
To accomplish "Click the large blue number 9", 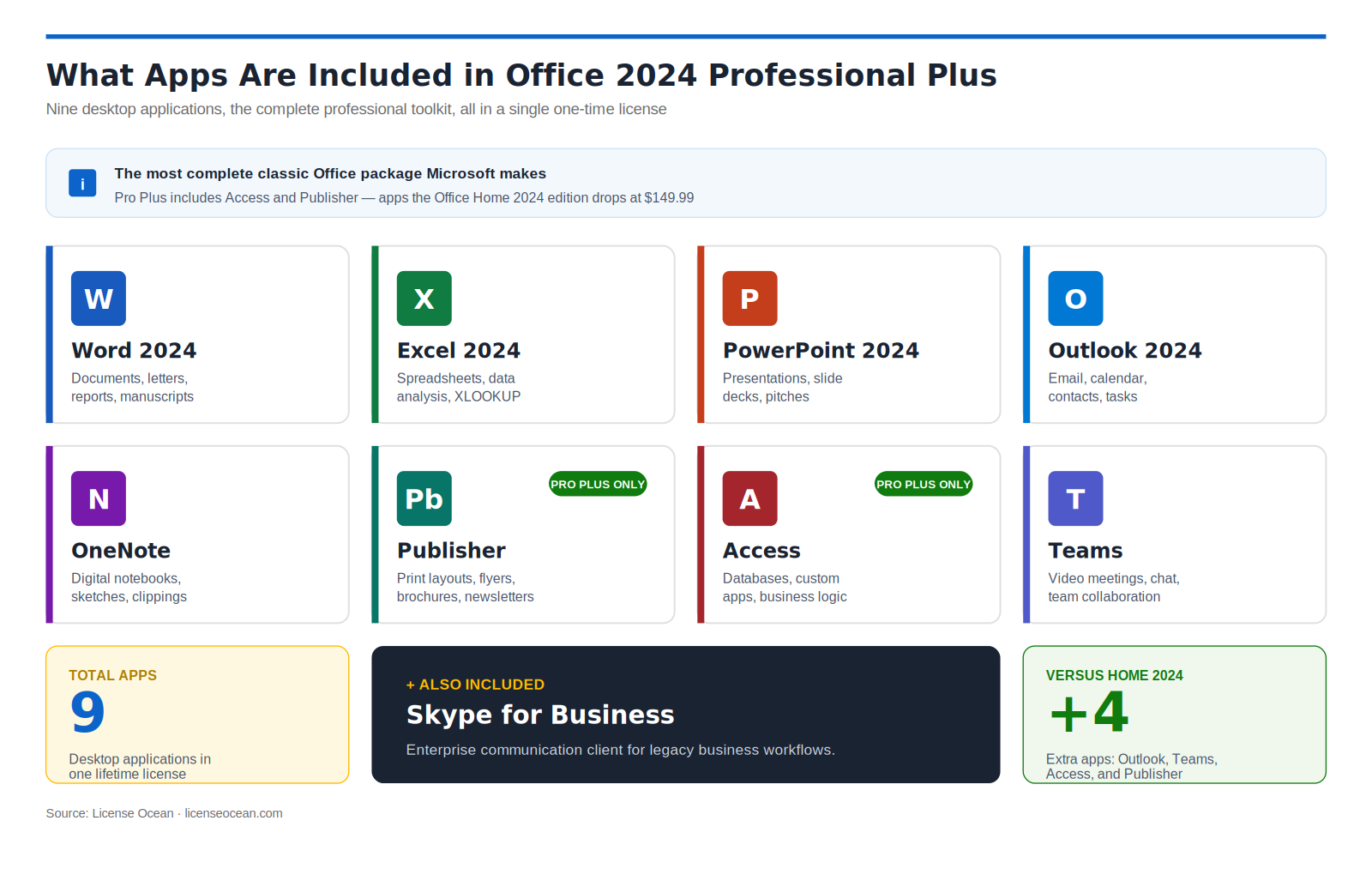I will [x=87, y=712].
